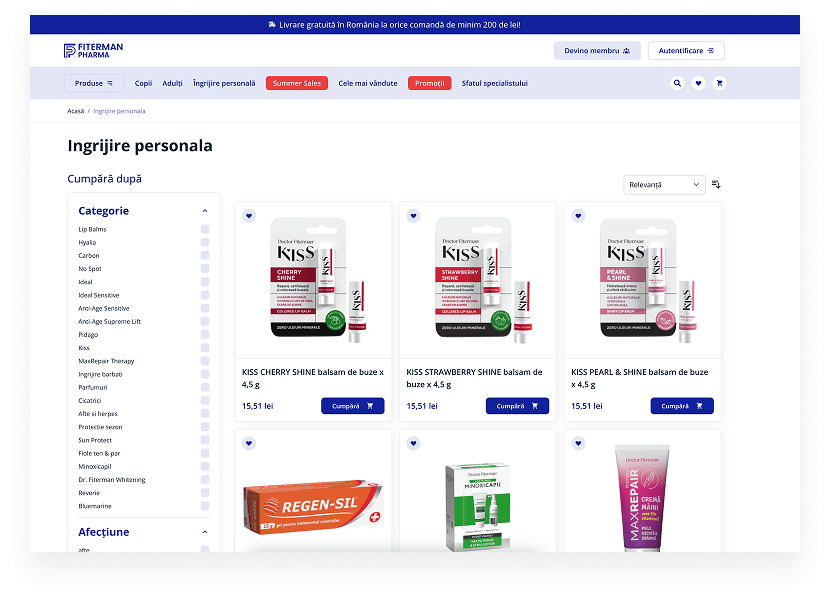Collapse the Afecțiune filter section
Screen dimensions: 830x597
pos(205,532)
